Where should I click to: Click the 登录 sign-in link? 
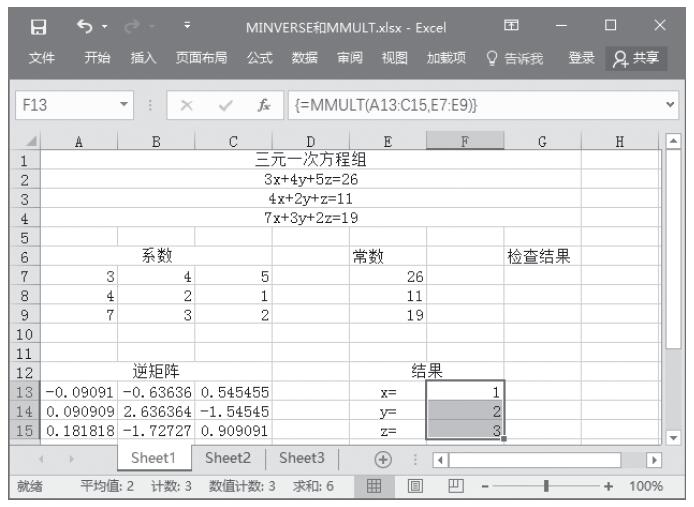click(582, 58)
